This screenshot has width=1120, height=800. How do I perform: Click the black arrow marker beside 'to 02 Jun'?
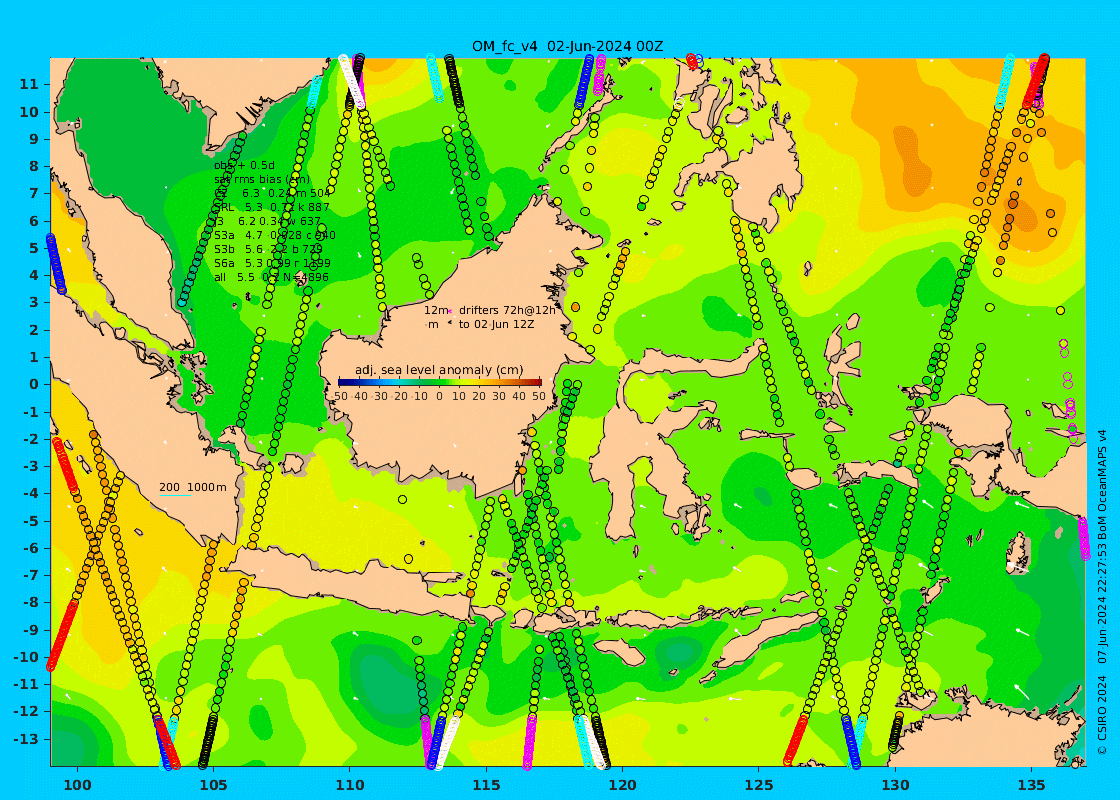pyautogui.click(x=450, y=324)
